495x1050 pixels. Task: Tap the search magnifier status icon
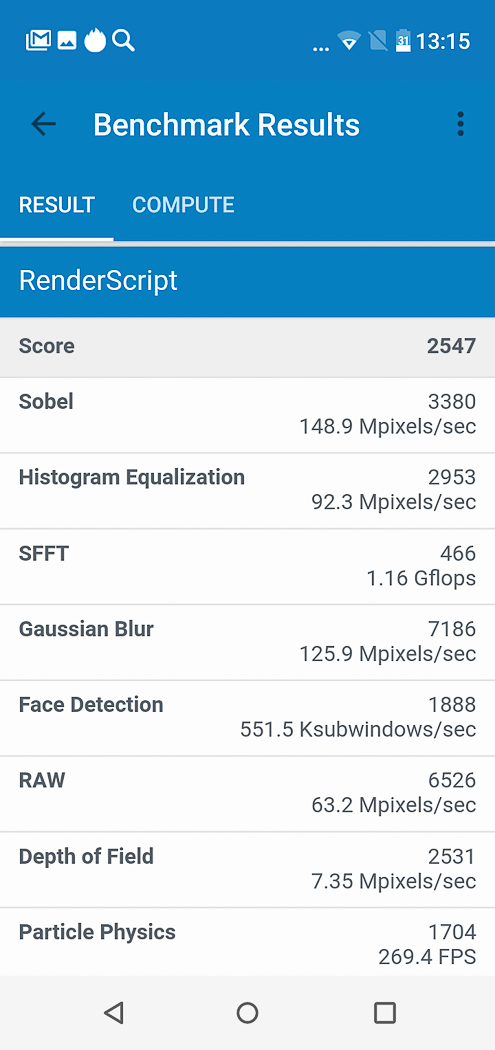click(x=123, y=41)
